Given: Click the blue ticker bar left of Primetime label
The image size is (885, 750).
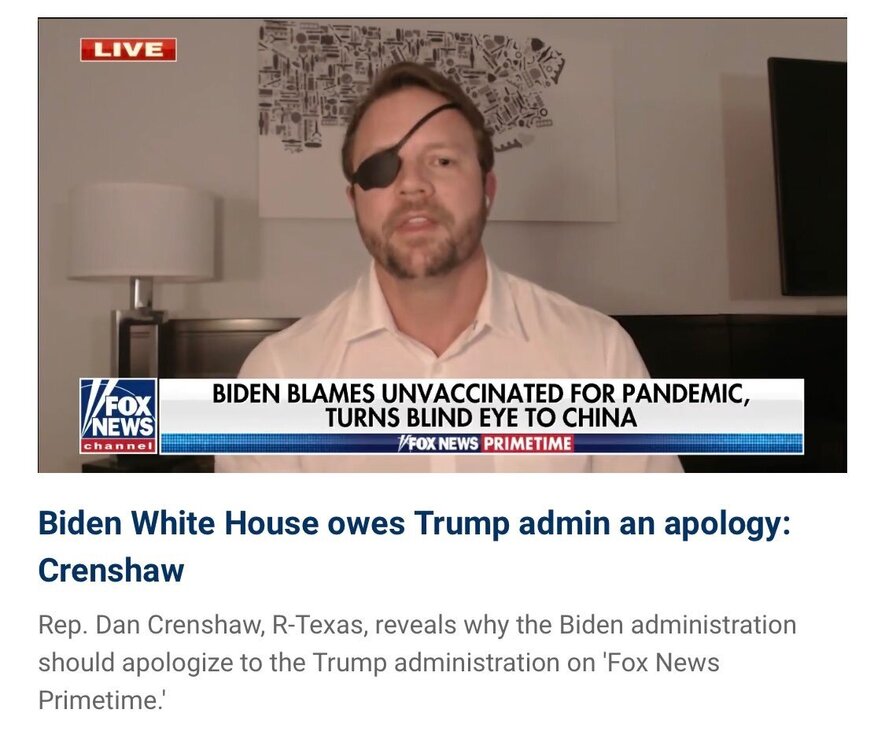Looking at the screenshot, I should tap(279, 444).
